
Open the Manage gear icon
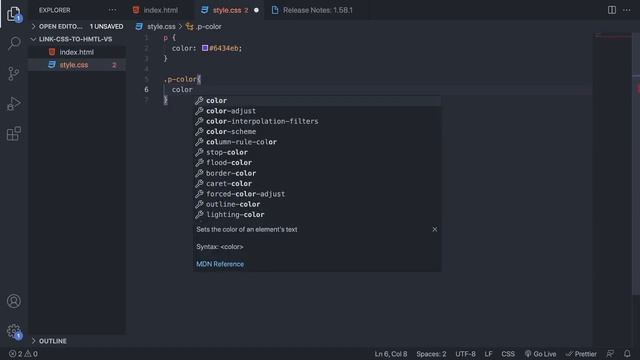click(14, 331)
